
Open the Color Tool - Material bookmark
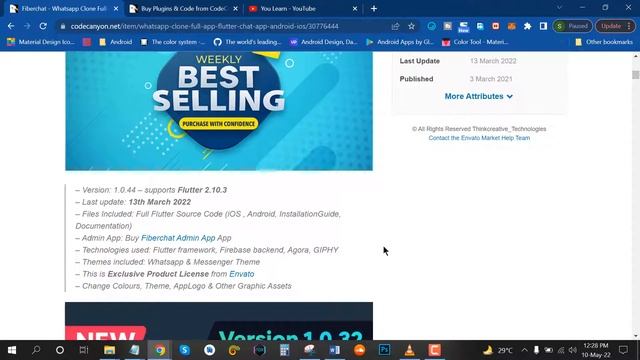[x=475, y=42]
